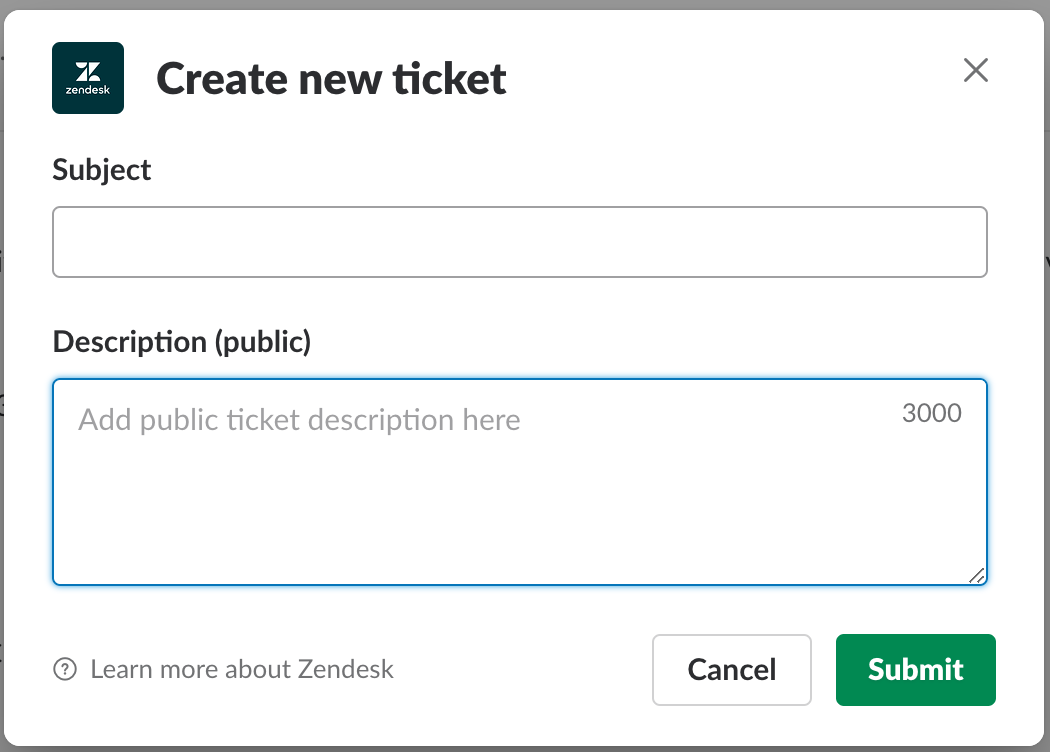1050x752 pixels.
Task: Submit the new ticket
Action: 915,670
